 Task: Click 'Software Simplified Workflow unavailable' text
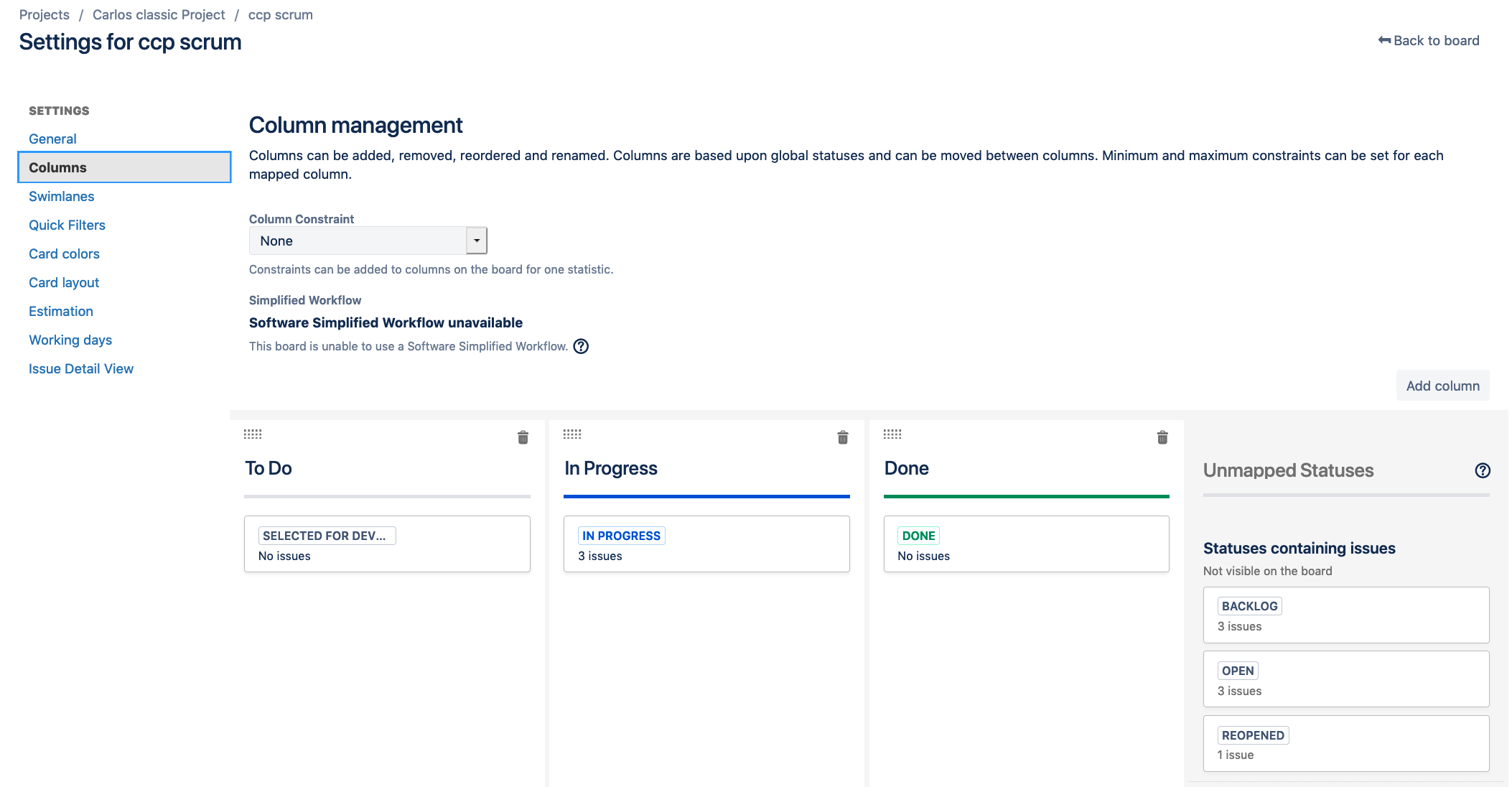(x=386, y=322)
